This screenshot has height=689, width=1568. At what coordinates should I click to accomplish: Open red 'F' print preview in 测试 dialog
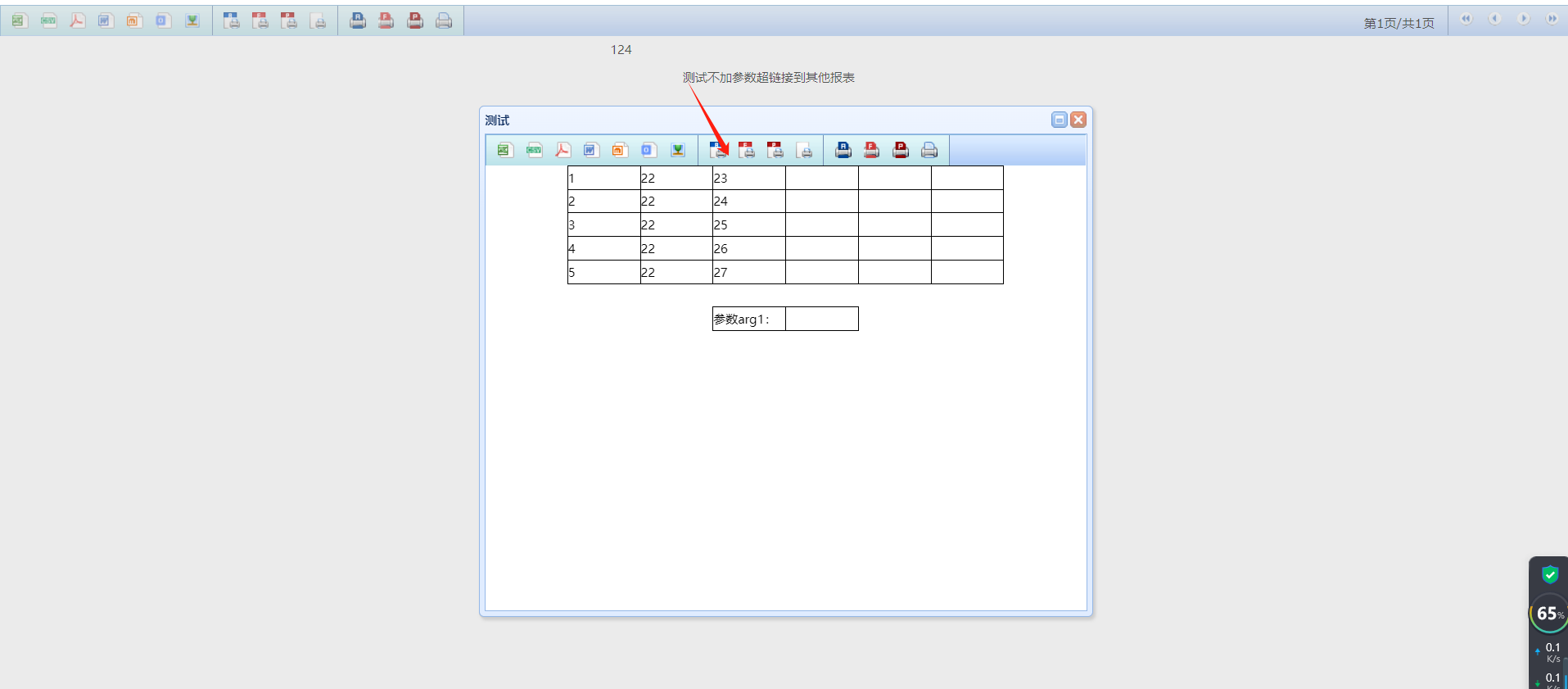(747, 150)
